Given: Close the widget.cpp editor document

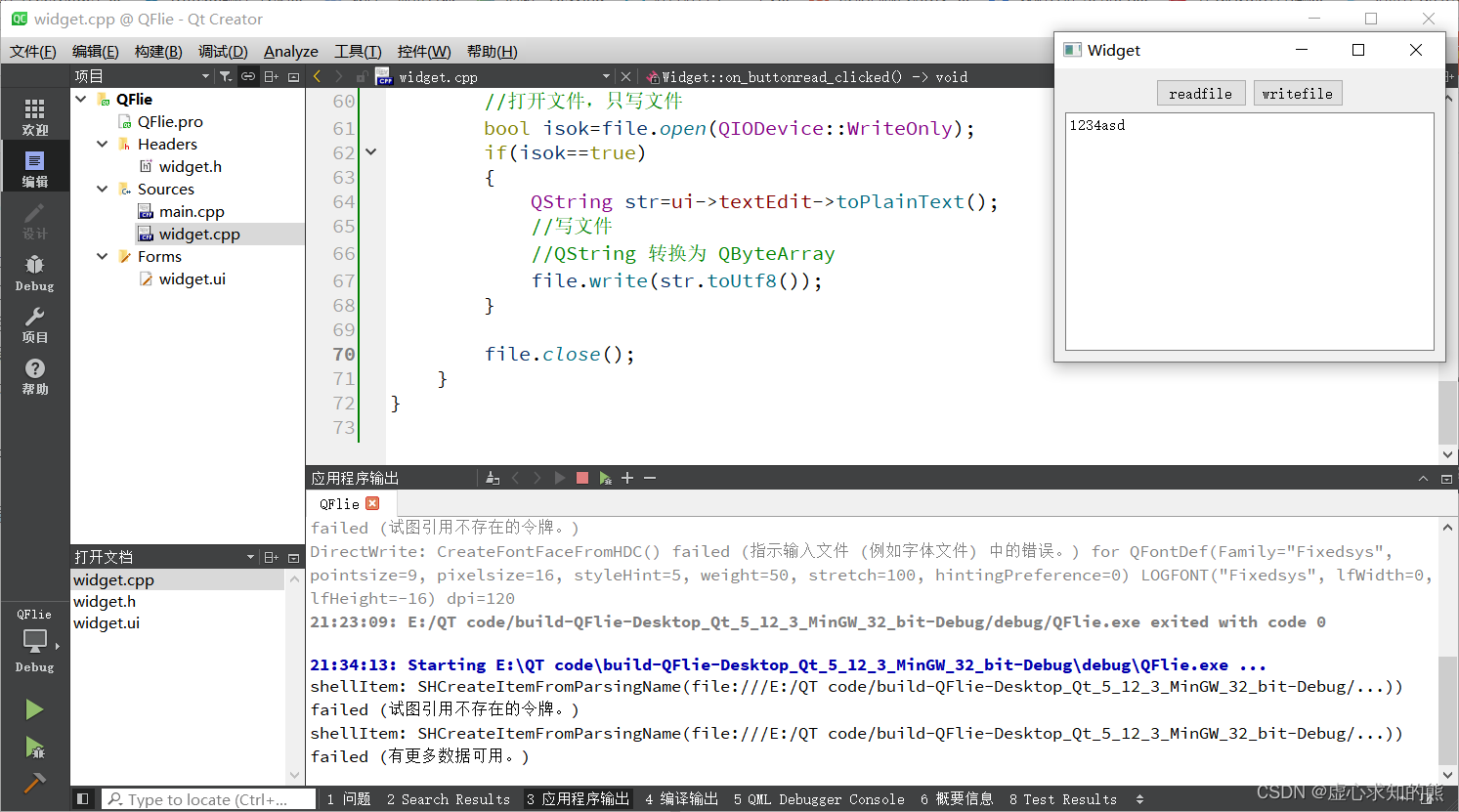Looking at the screenshot, I should point(626,76).
